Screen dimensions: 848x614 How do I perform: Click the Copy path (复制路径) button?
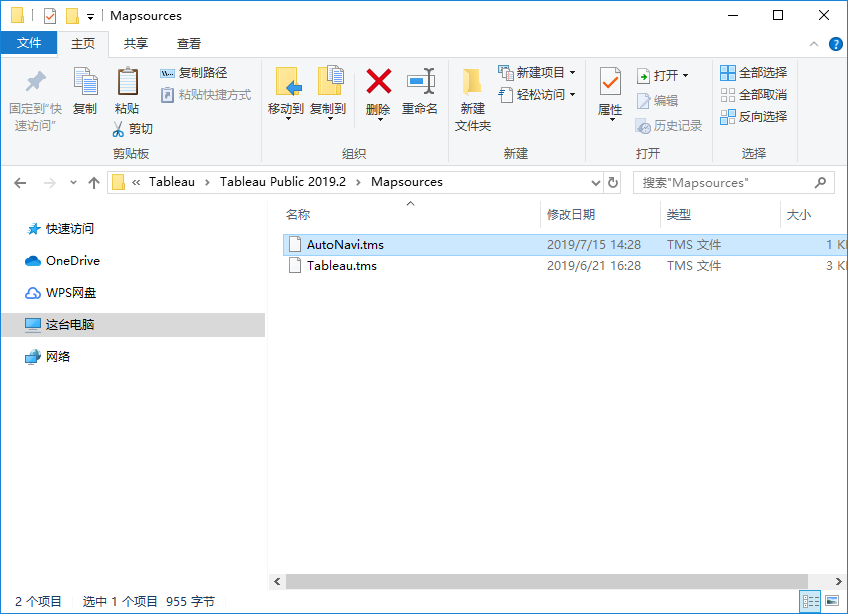pyautogui.click(x=194, y=73)
